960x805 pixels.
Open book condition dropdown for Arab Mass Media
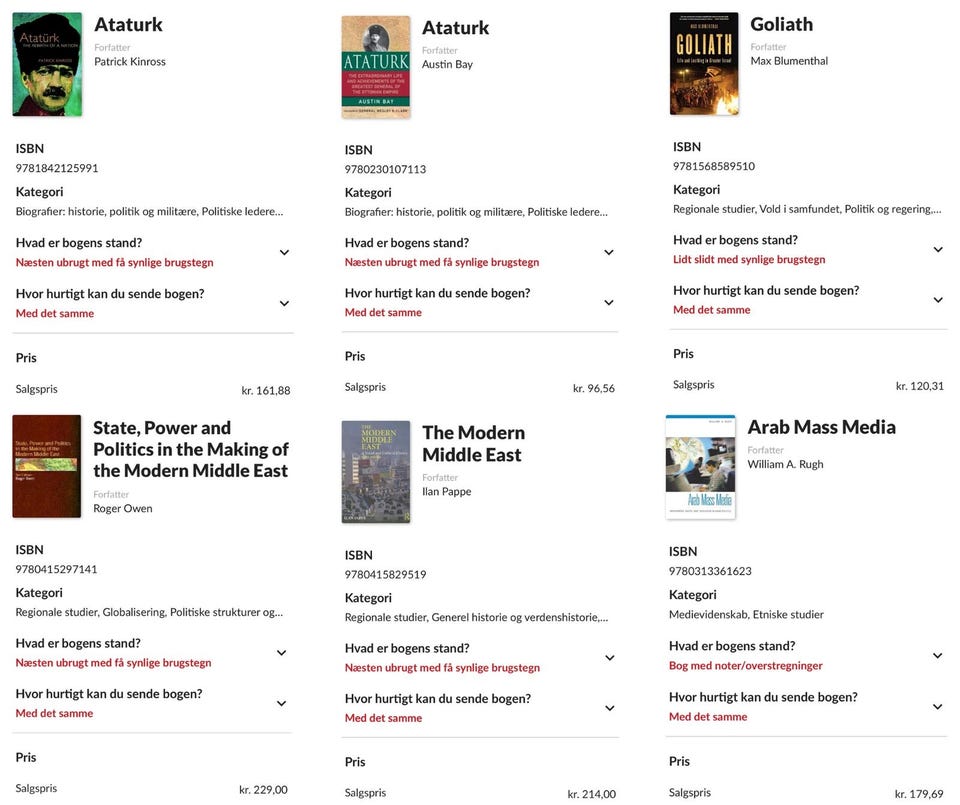click(938, 656)
